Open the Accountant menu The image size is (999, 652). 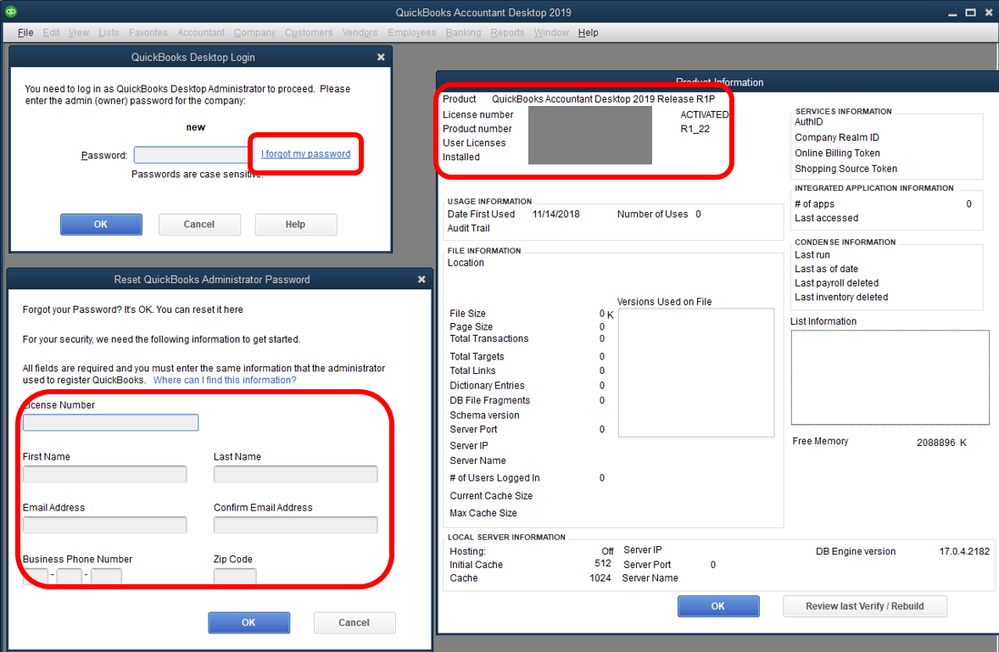(x=201, y=33)
